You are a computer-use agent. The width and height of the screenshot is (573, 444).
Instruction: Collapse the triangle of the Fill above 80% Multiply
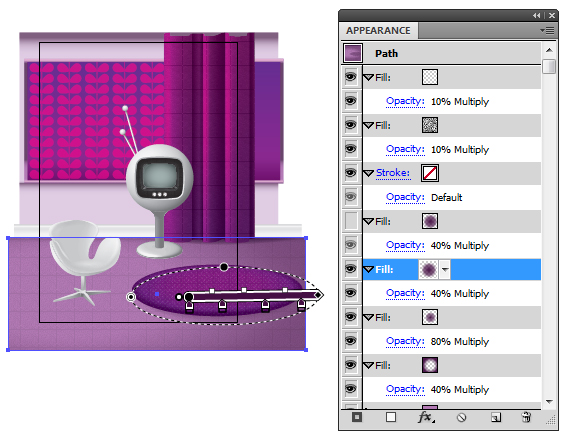368,318
